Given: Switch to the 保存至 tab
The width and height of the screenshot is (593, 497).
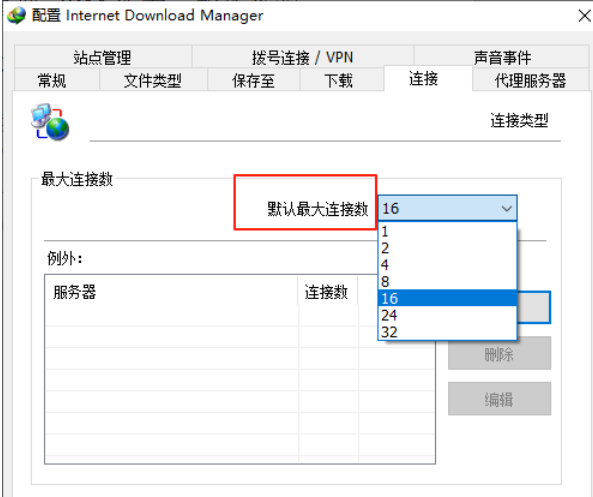Looking at the screenshot, I should (253, 81).
